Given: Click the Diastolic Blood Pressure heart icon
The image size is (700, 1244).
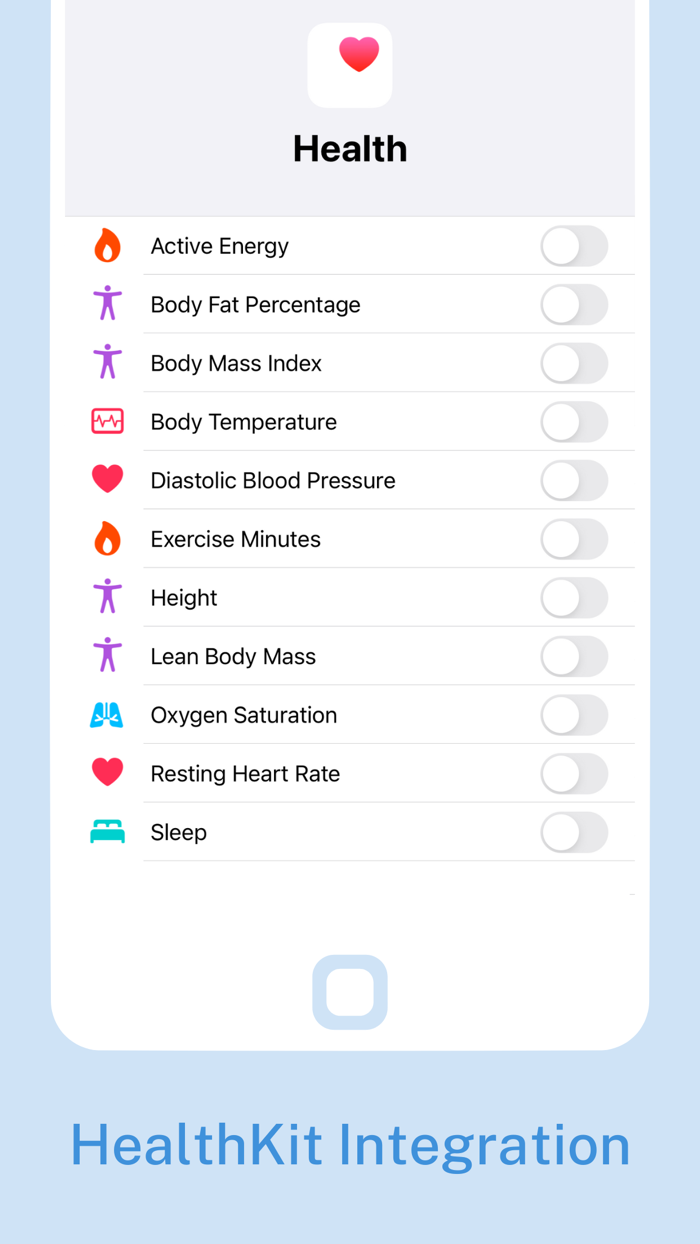Looking at the screenshot, I should click(x=107, y=479).
